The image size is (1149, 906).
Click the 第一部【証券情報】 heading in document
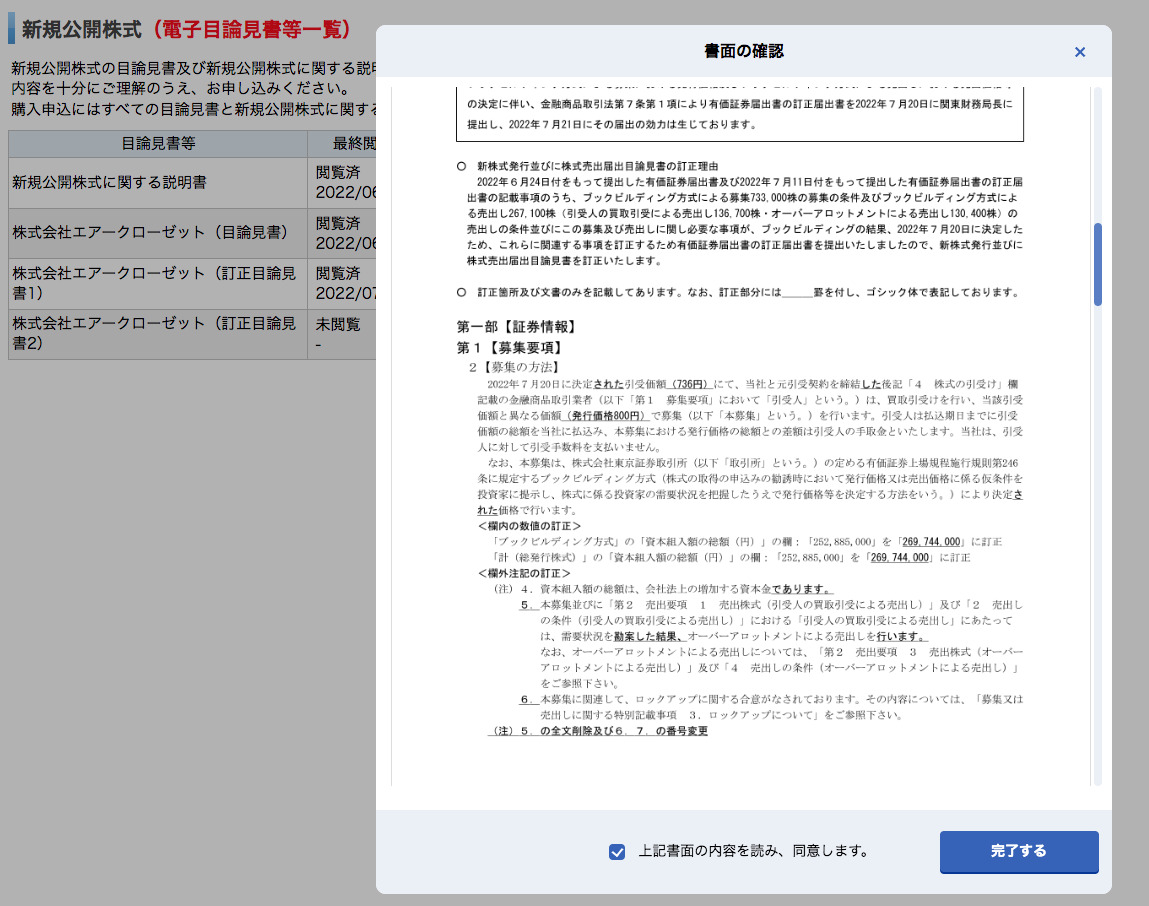click(516, 327)
